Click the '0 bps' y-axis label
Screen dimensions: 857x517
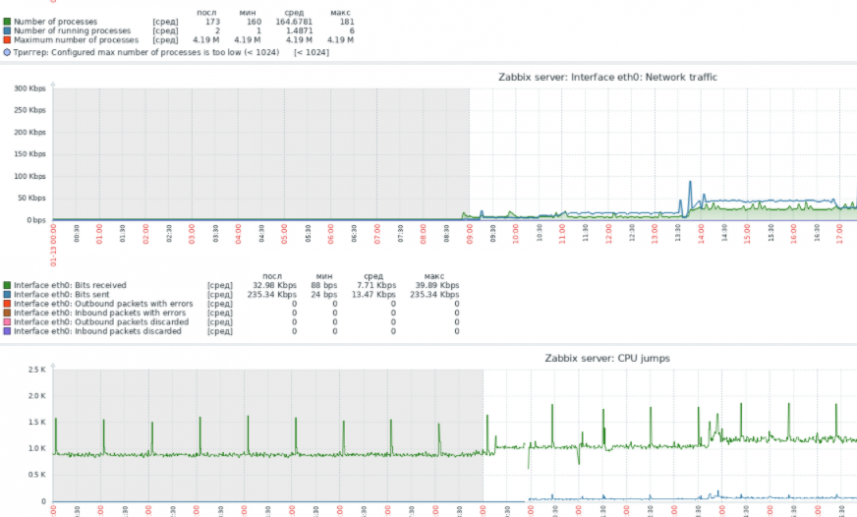36,220
